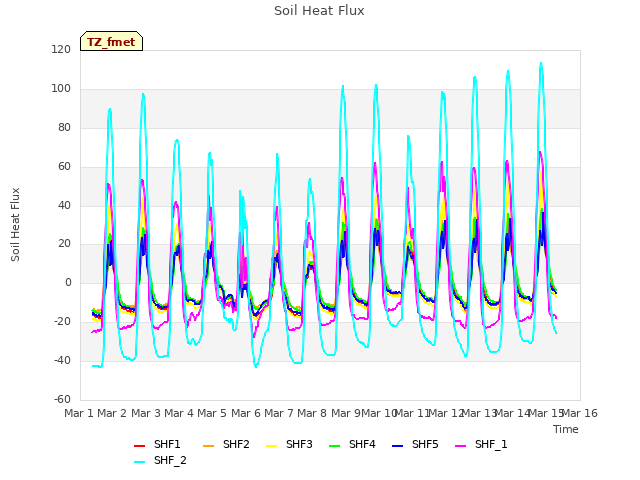Click the 100 y-axis tick label

(x=61, y=89)
